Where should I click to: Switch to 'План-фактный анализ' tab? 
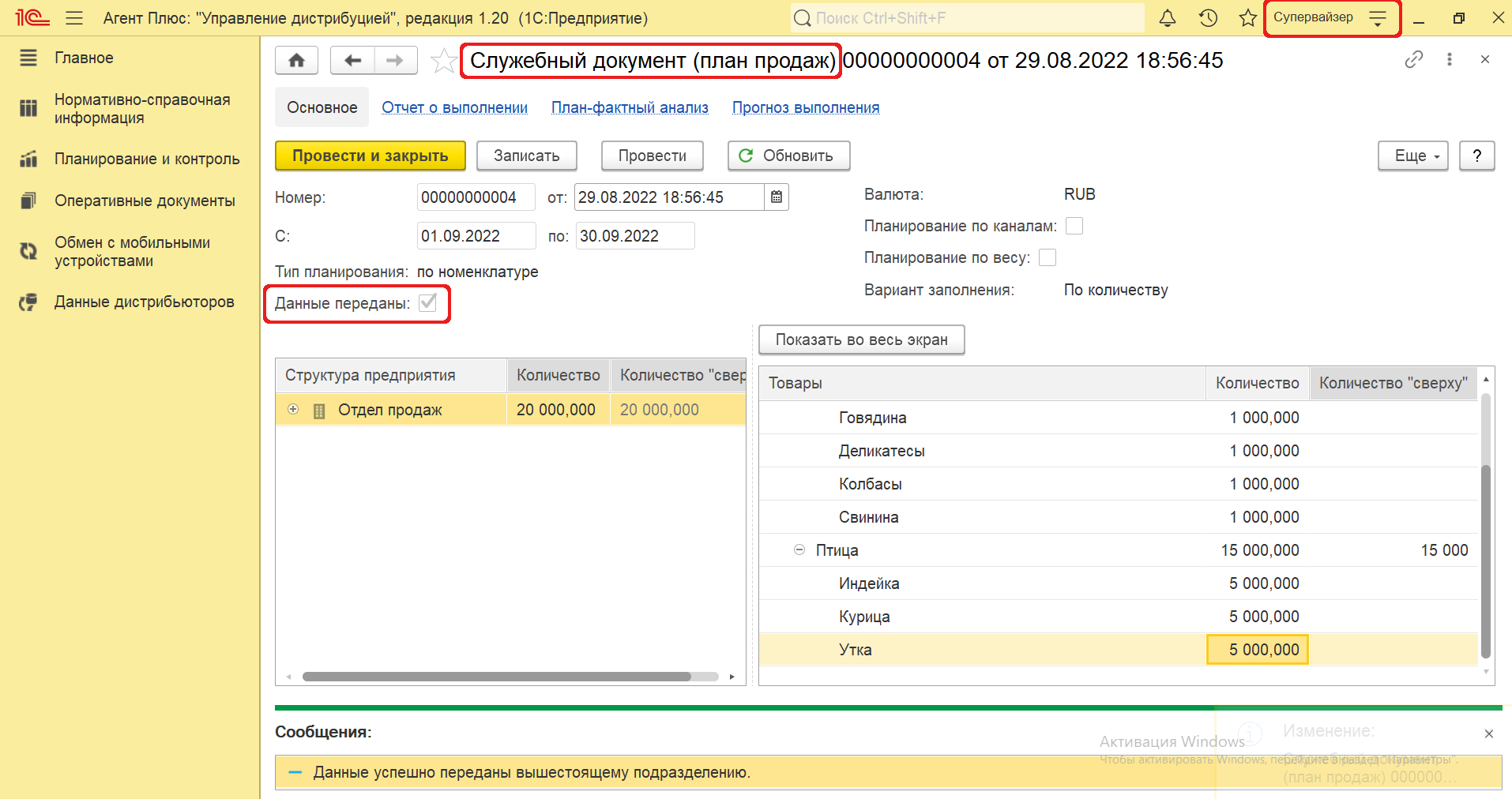[630, 108]
